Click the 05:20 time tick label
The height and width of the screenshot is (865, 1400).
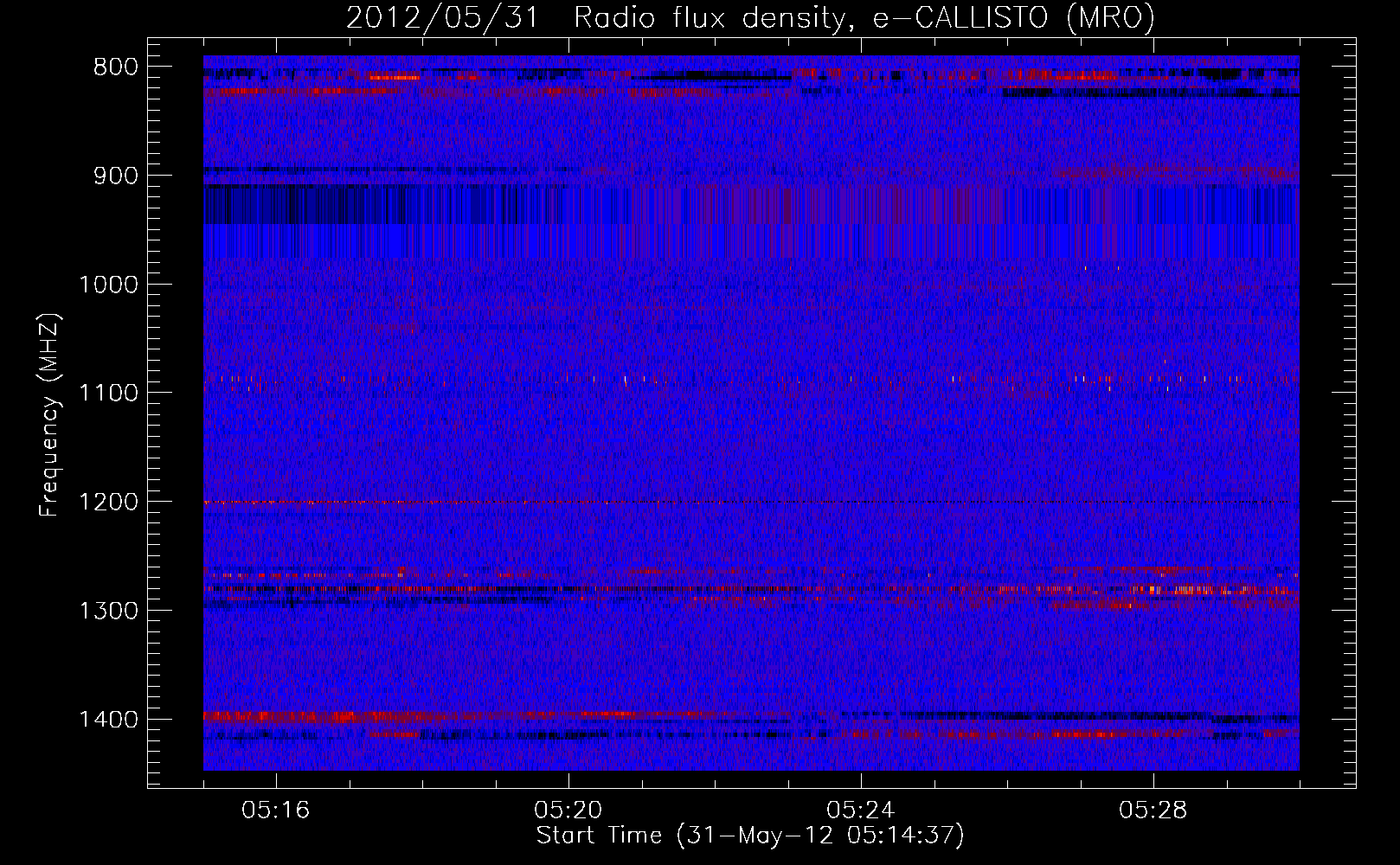point(568,811)
